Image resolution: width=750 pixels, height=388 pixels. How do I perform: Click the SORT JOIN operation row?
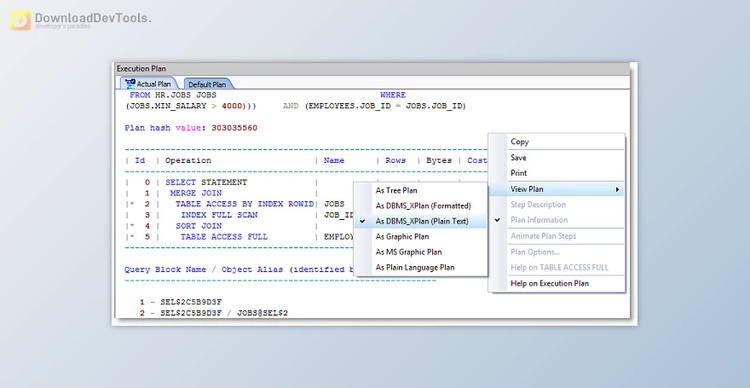[x=199, y=226]
